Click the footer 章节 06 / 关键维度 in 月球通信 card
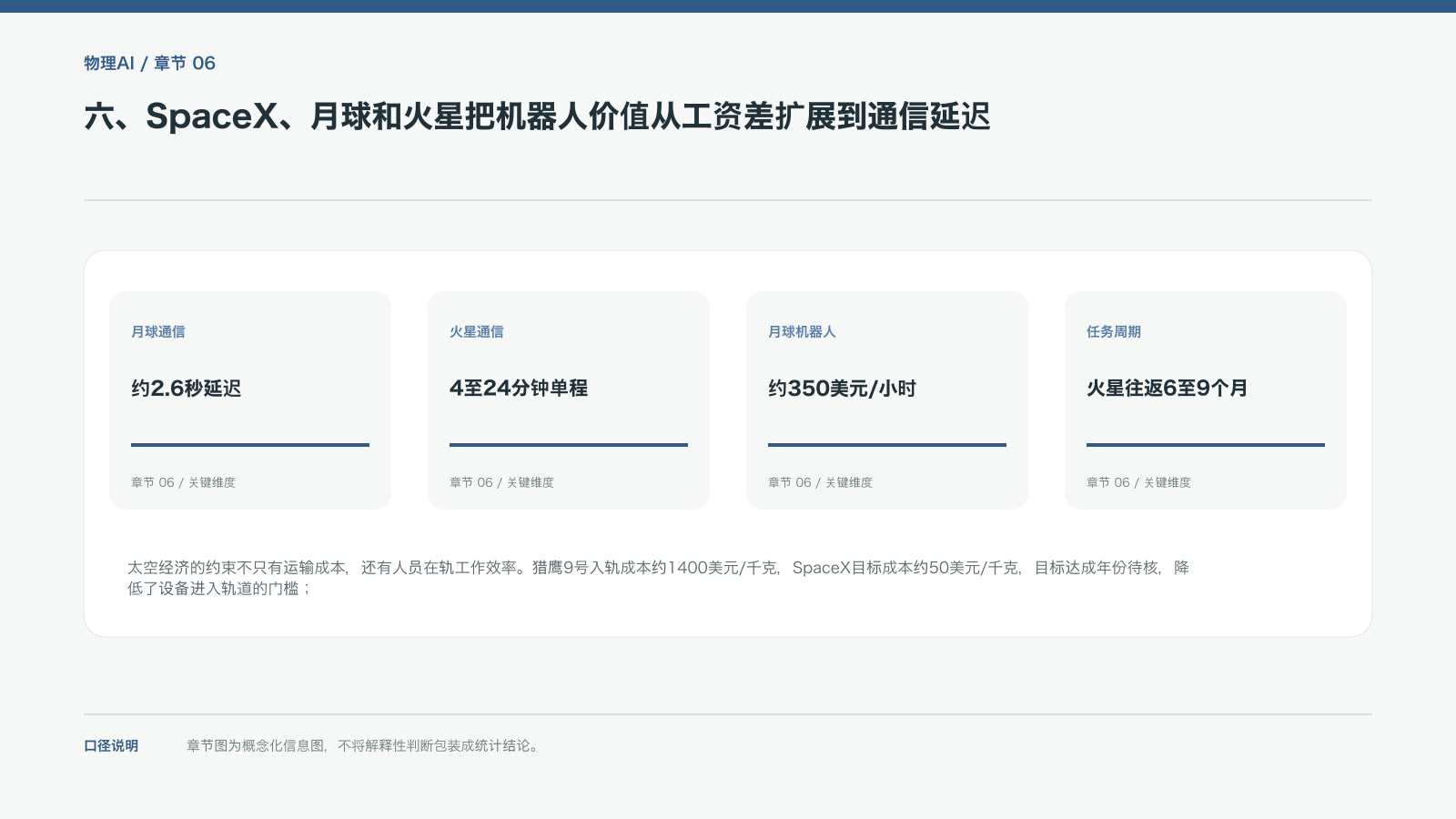The height and width of the screenshot is (819, 1456). coord(183,482)
